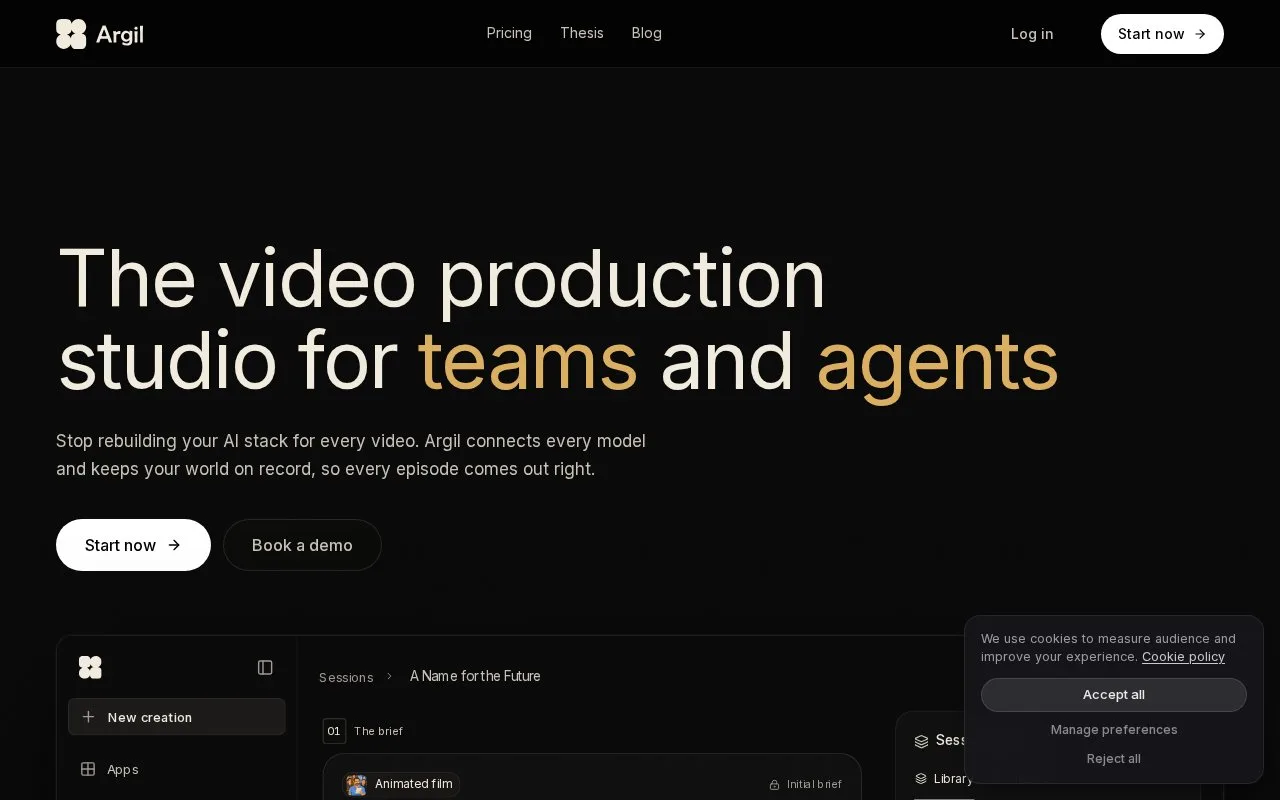Image resolution: width=1280 pixels, height=800 pixels.
Task: Accept all cookies
Action: click(x=1114, y=695)
